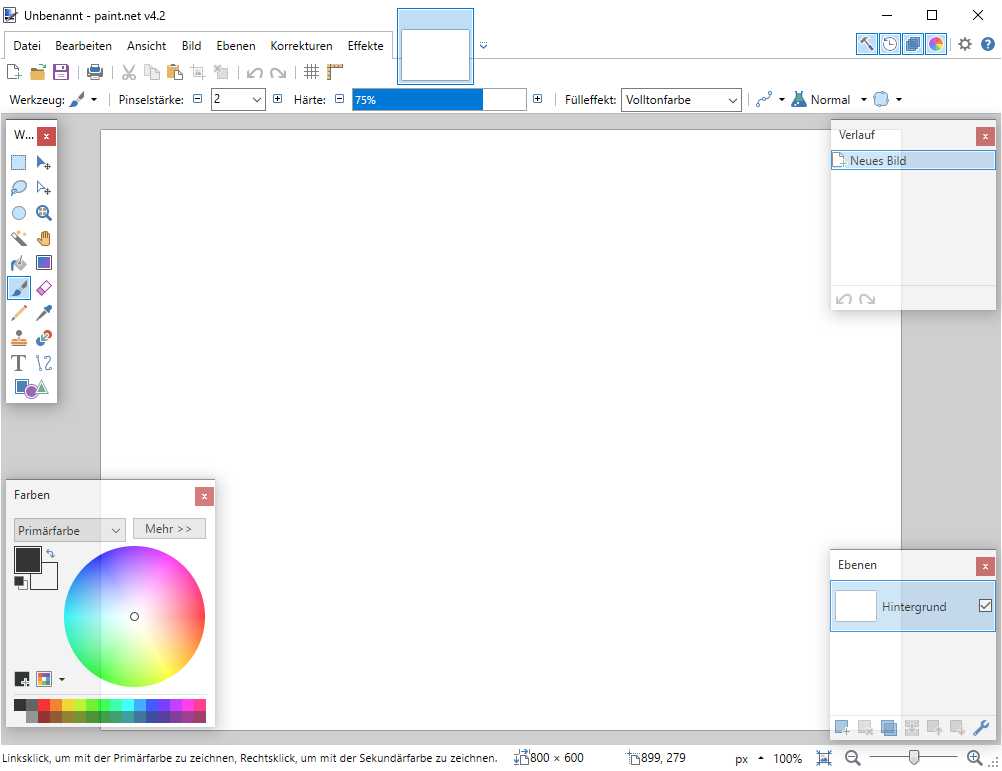Decrease Pinselstärke with minus button

click(x=197, y=99)
